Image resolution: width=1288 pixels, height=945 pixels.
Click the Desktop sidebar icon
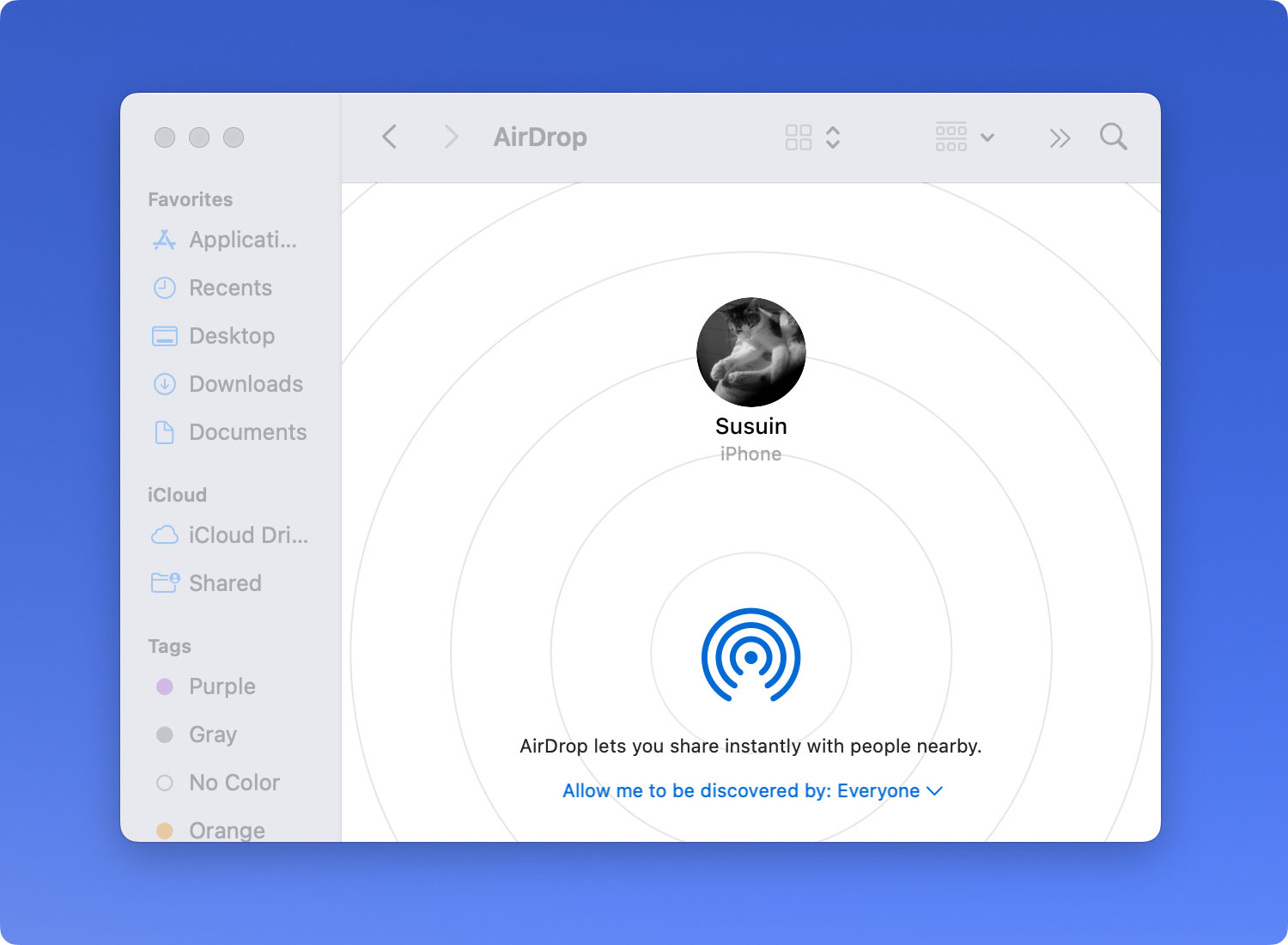click(x=164, y=336)
